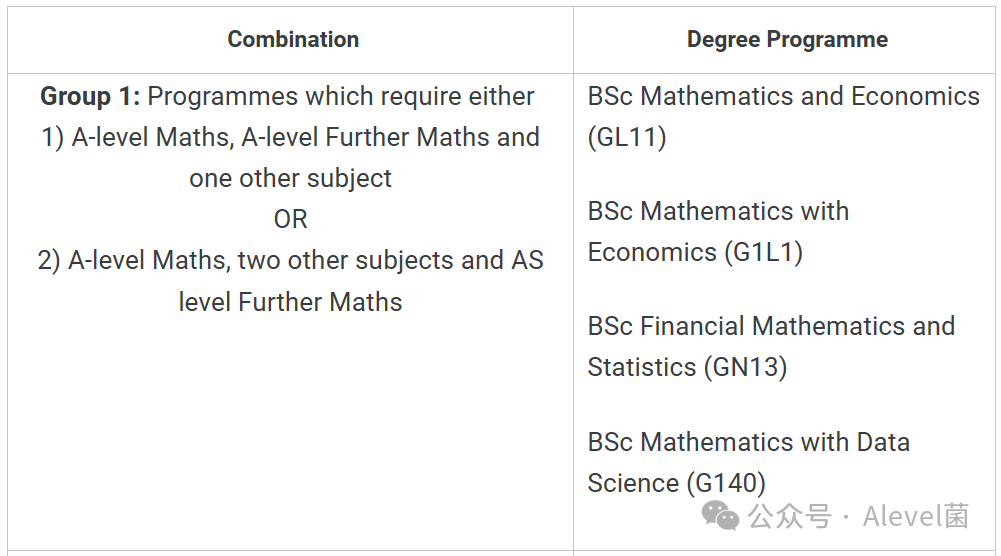The height and width of the screenshot is (556, 1001).
Task: Click the WeChat logo icon in watermark
Action: 719,516
